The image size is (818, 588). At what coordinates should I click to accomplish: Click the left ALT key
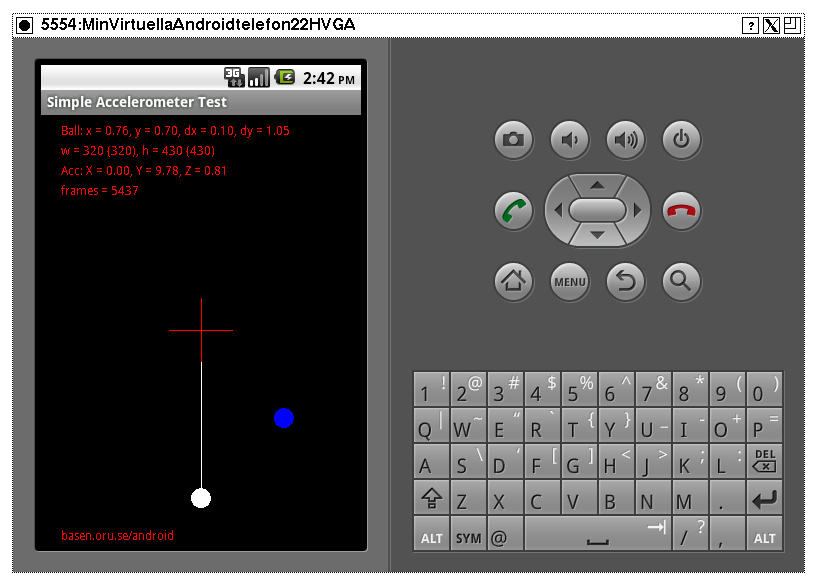431,533
